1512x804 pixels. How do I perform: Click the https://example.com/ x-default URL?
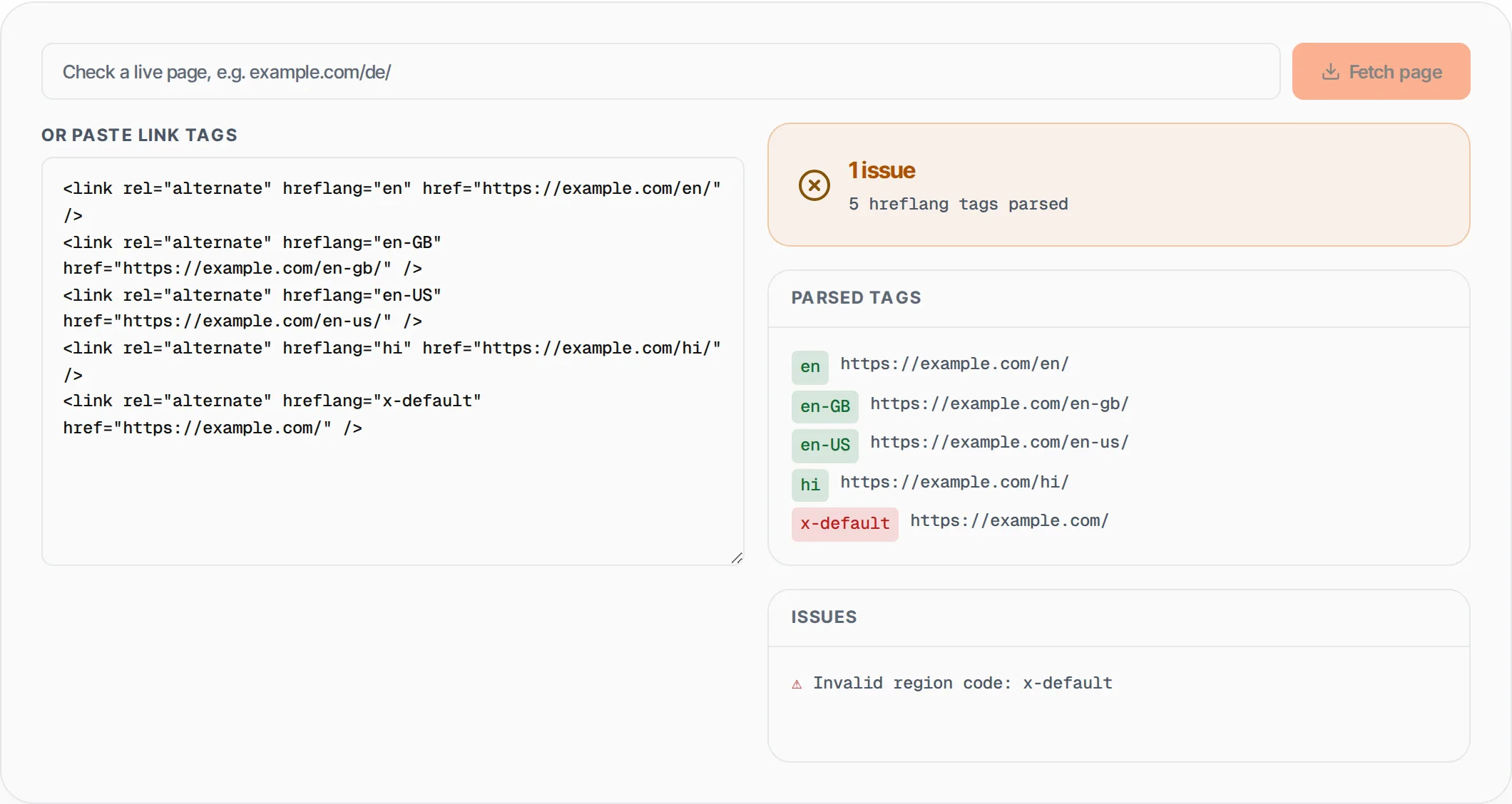(1009, 520)
